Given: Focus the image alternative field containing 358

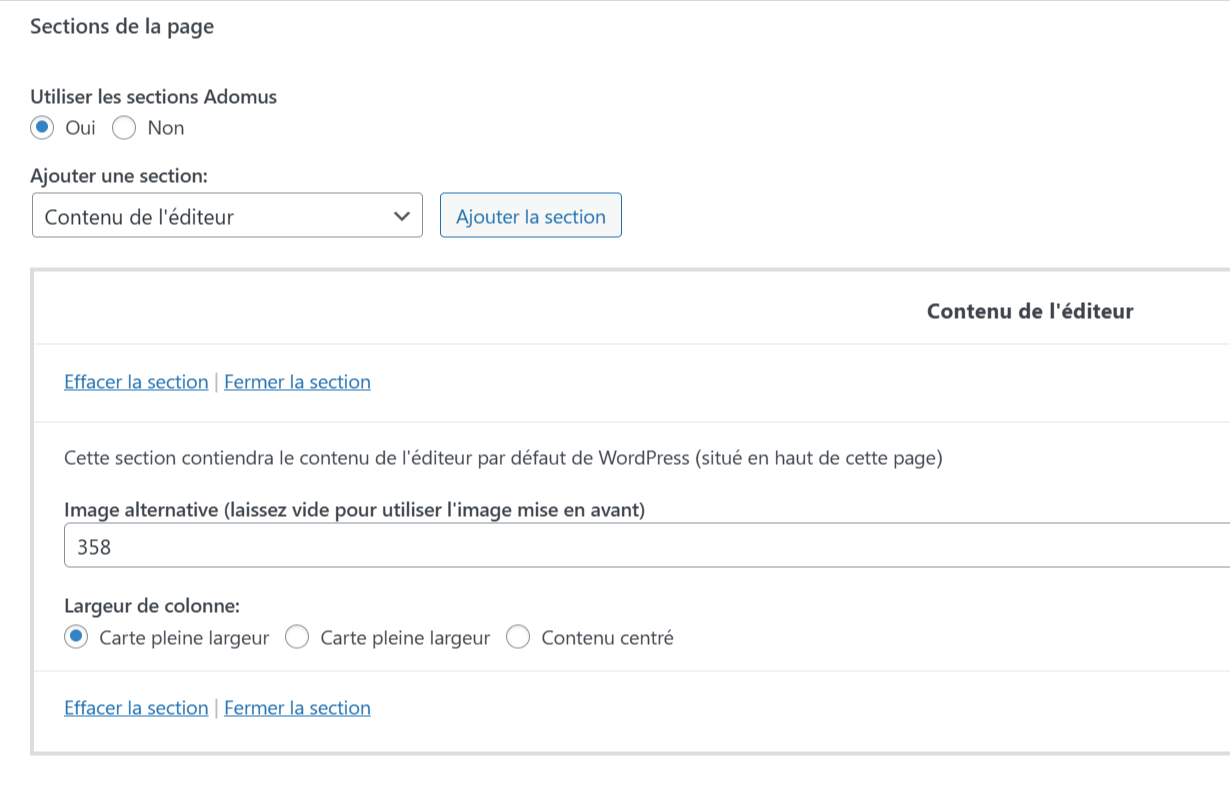Looking at the screenshot, I should [640, 548].
